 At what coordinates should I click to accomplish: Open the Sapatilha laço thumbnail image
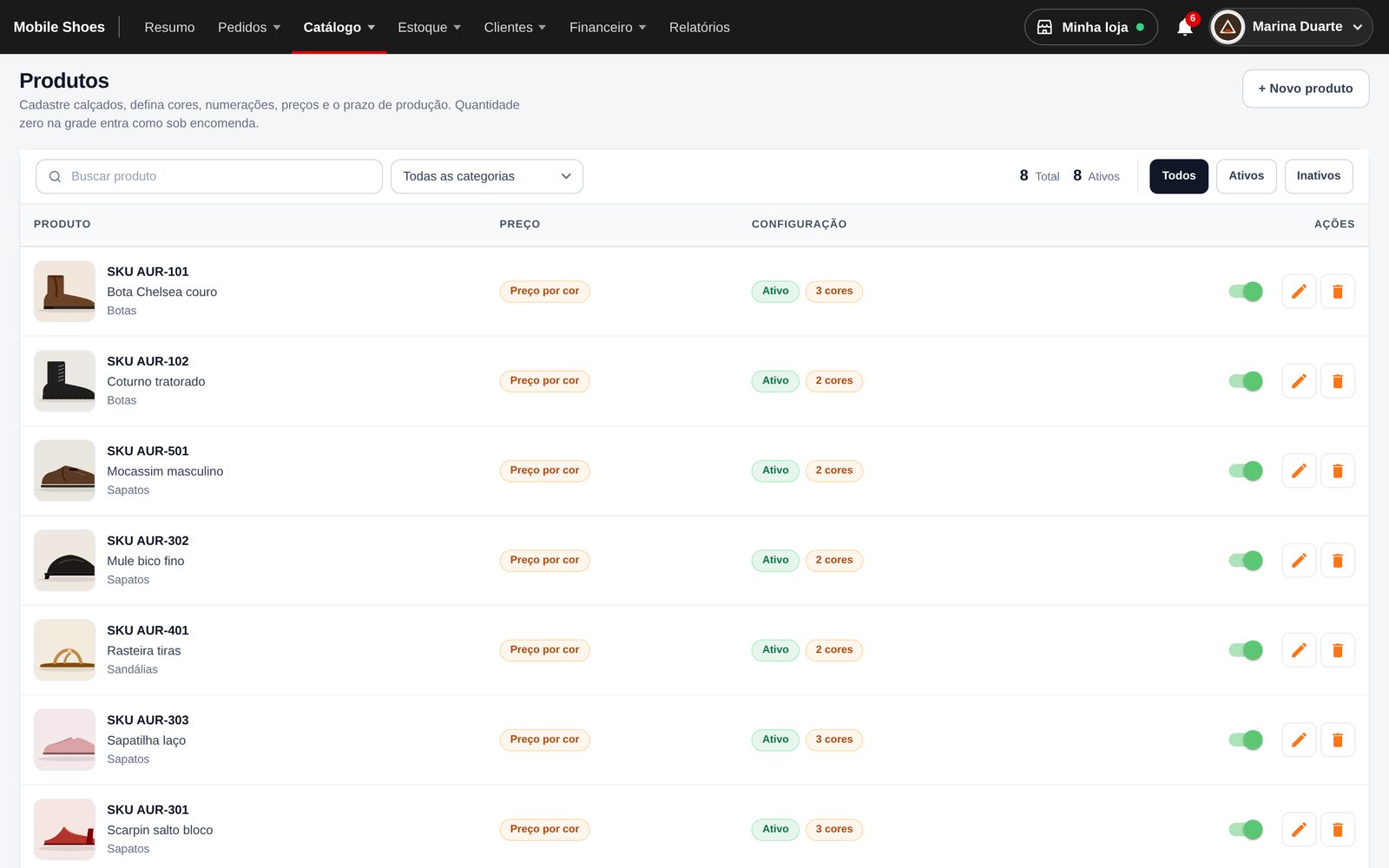point(64,740)
